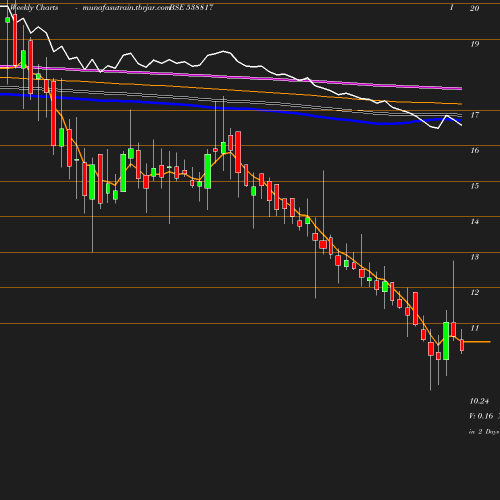Click the price axis label 17
This screenshot has height=500, width=500.
pos(474,115)
